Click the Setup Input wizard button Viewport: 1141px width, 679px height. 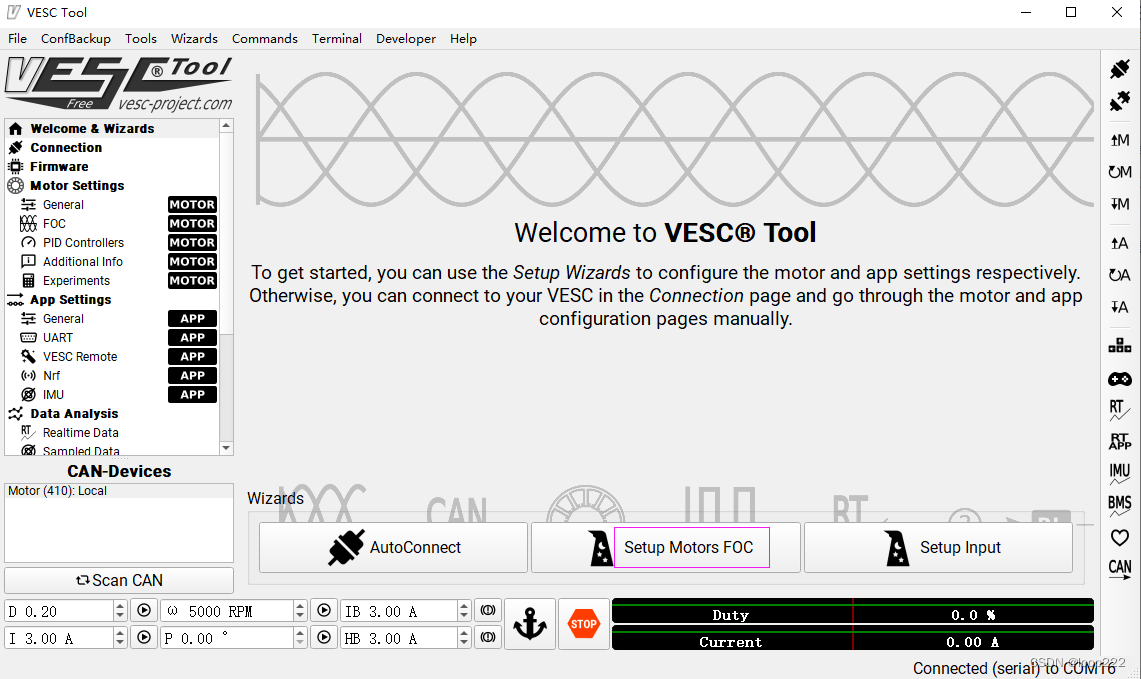(938, 547)
